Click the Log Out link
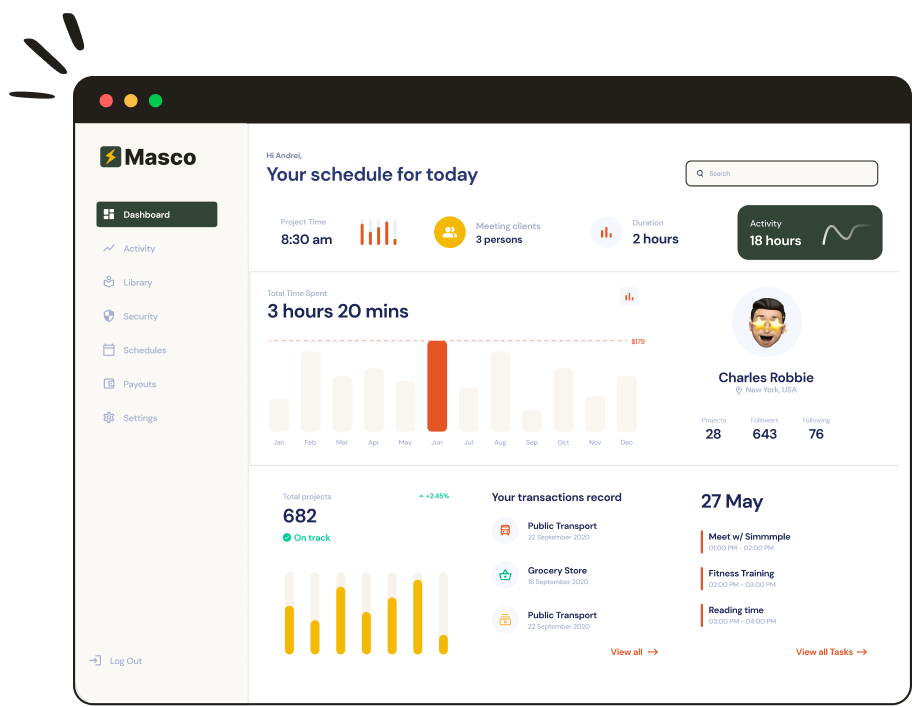The width and height of the screenshot is (912, 707). [x=125, y=661]
